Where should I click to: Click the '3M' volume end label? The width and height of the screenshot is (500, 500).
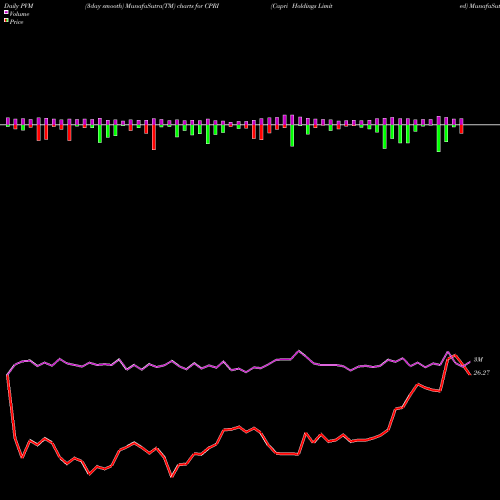click(478, 360)
